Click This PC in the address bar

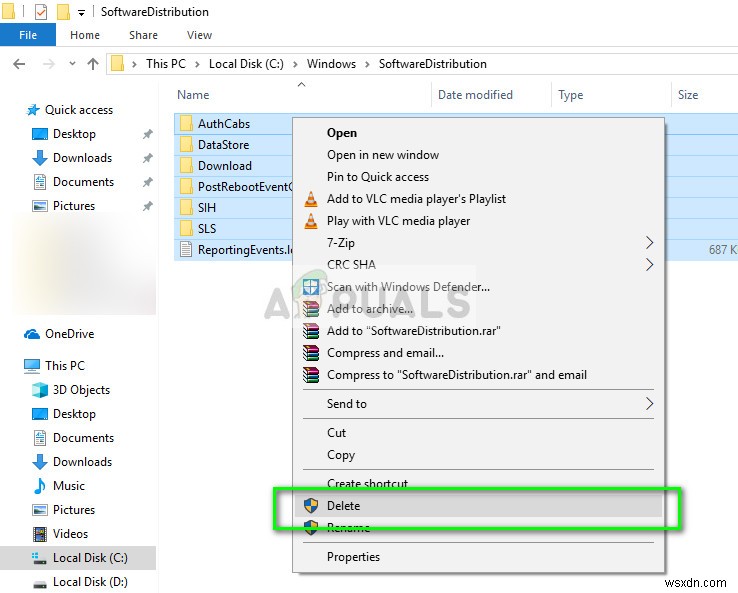(166, 64)
